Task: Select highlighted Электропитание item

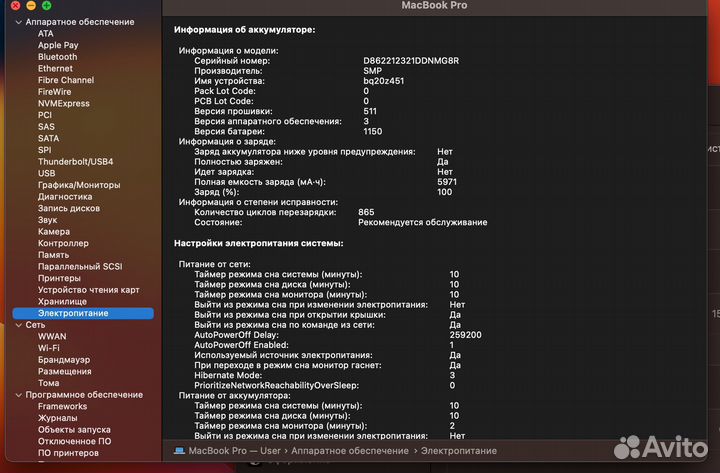Action: (83, 313)
